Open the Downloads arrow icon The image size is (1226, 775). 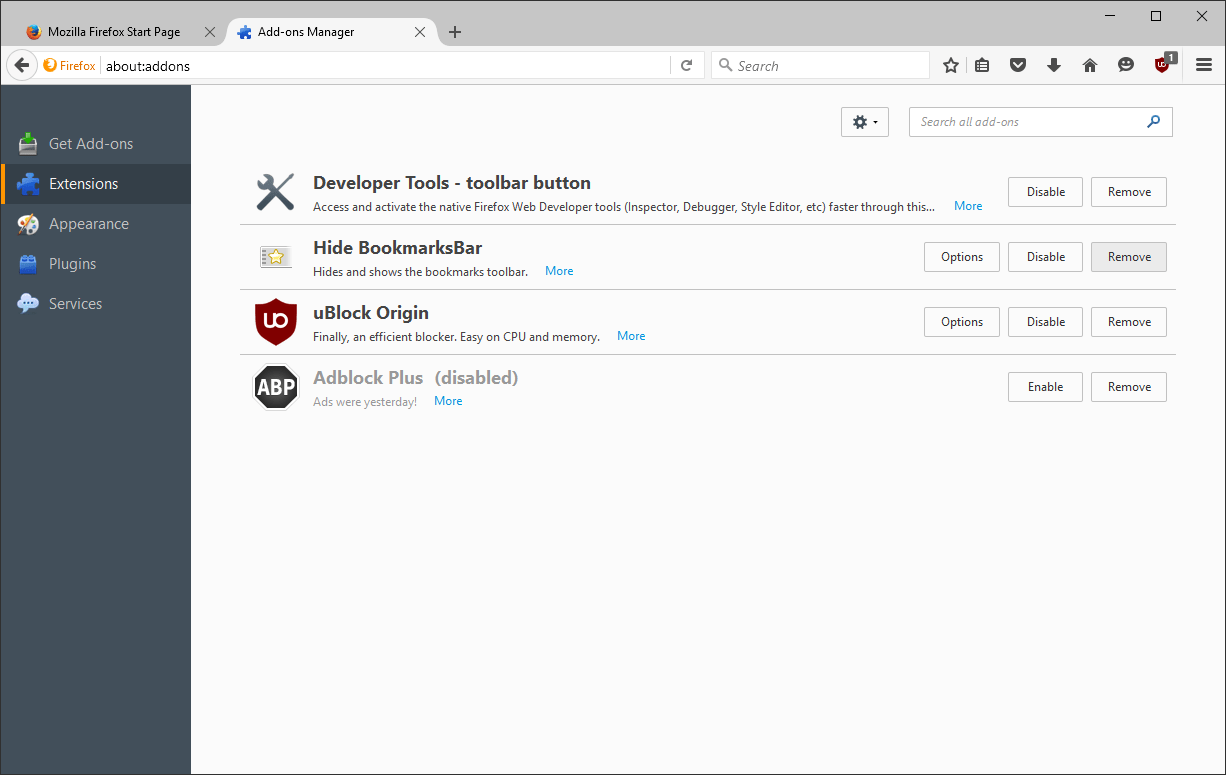pyautogui.click(x=1054, y=66)
